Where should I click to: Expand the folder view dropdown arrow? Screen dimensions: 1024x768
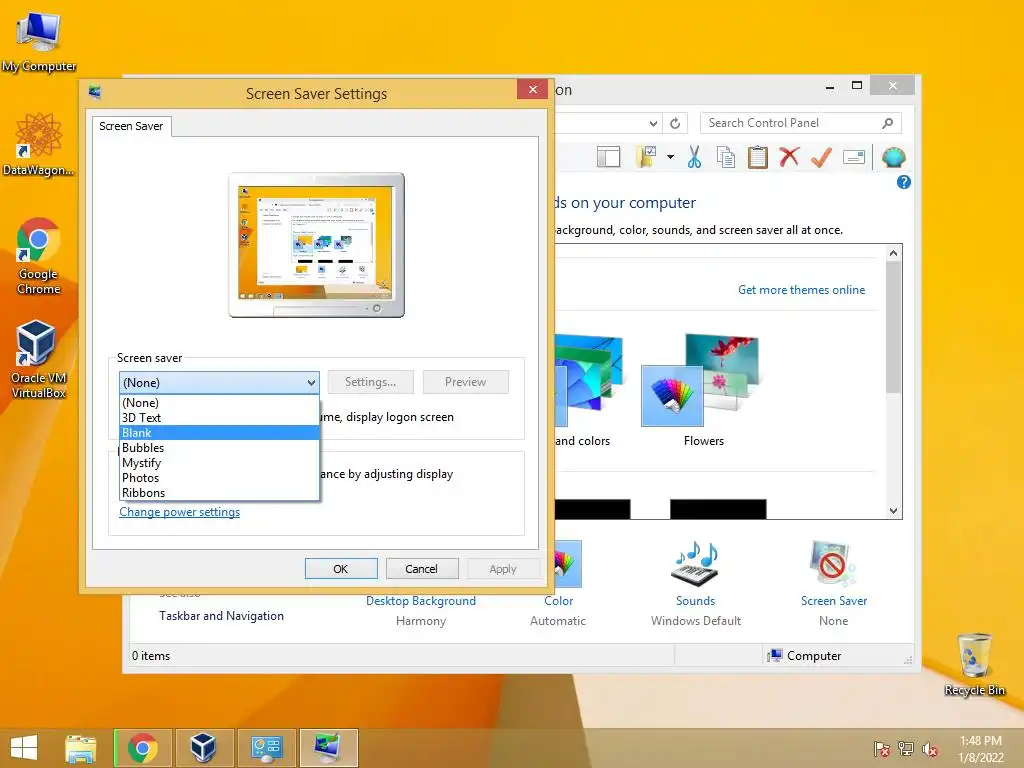[671, 157]
